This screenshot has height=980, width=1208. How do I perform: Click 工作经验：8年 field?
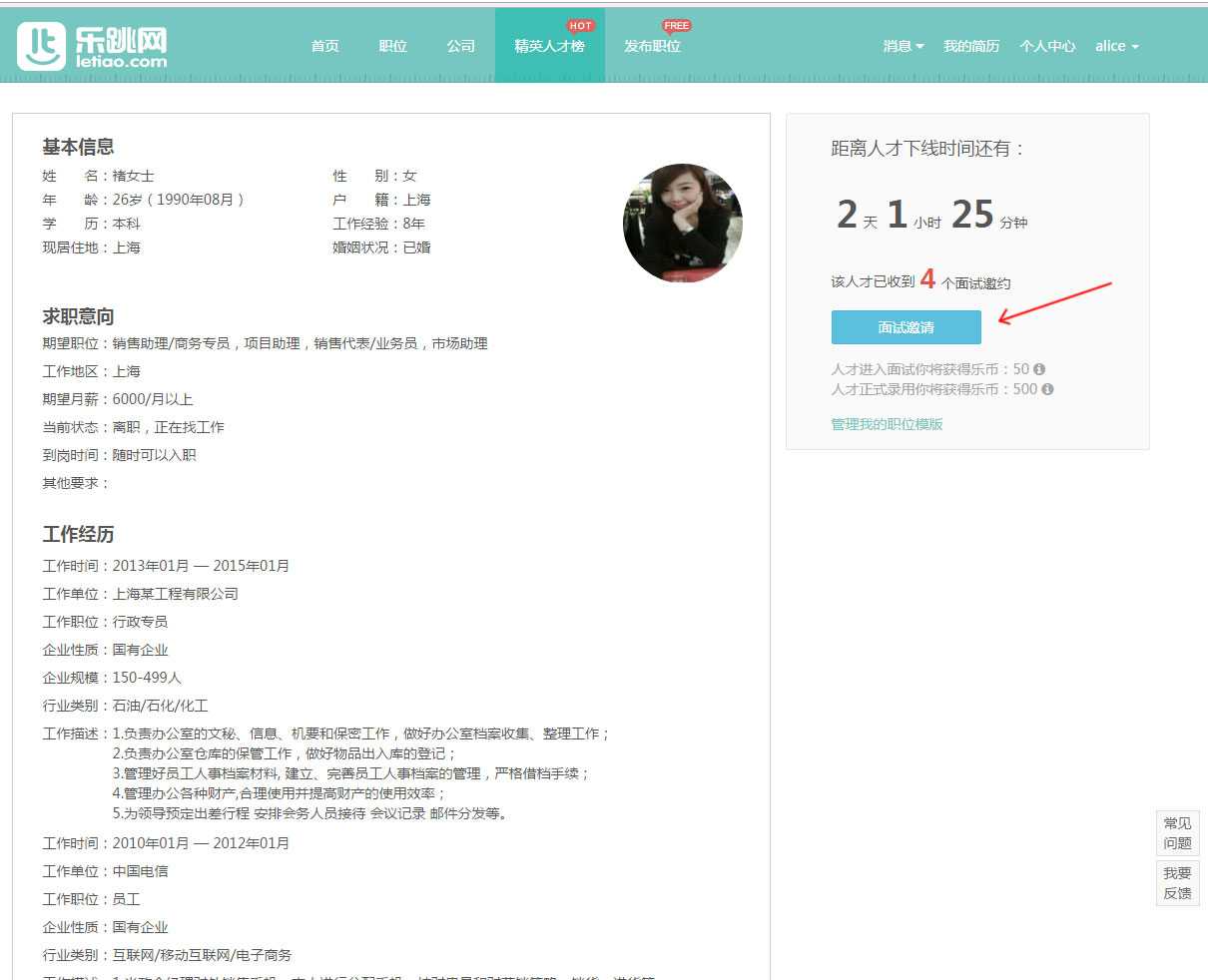point(379,224)
